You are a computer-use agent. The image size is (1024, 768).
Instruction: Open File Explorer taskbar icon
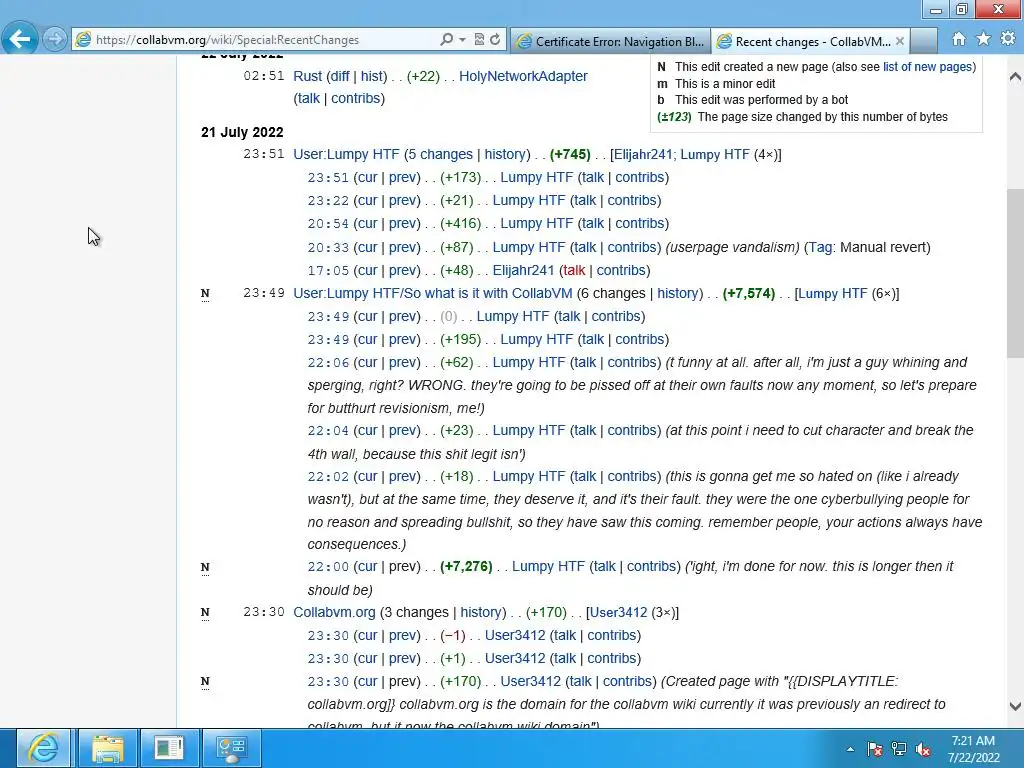pos(107,748)
